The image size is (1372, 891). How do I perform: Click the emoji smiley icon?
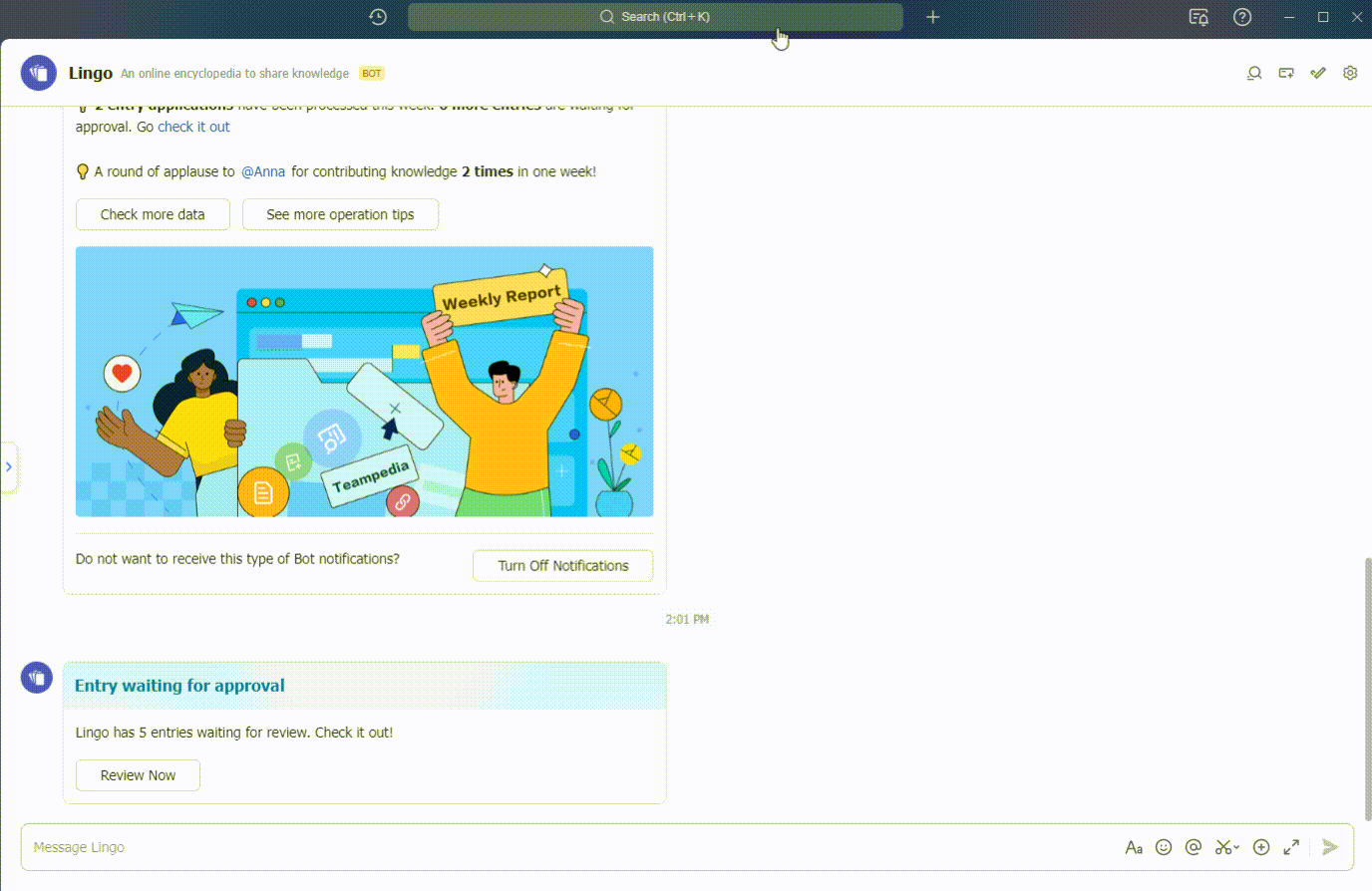click(1164, 847)
